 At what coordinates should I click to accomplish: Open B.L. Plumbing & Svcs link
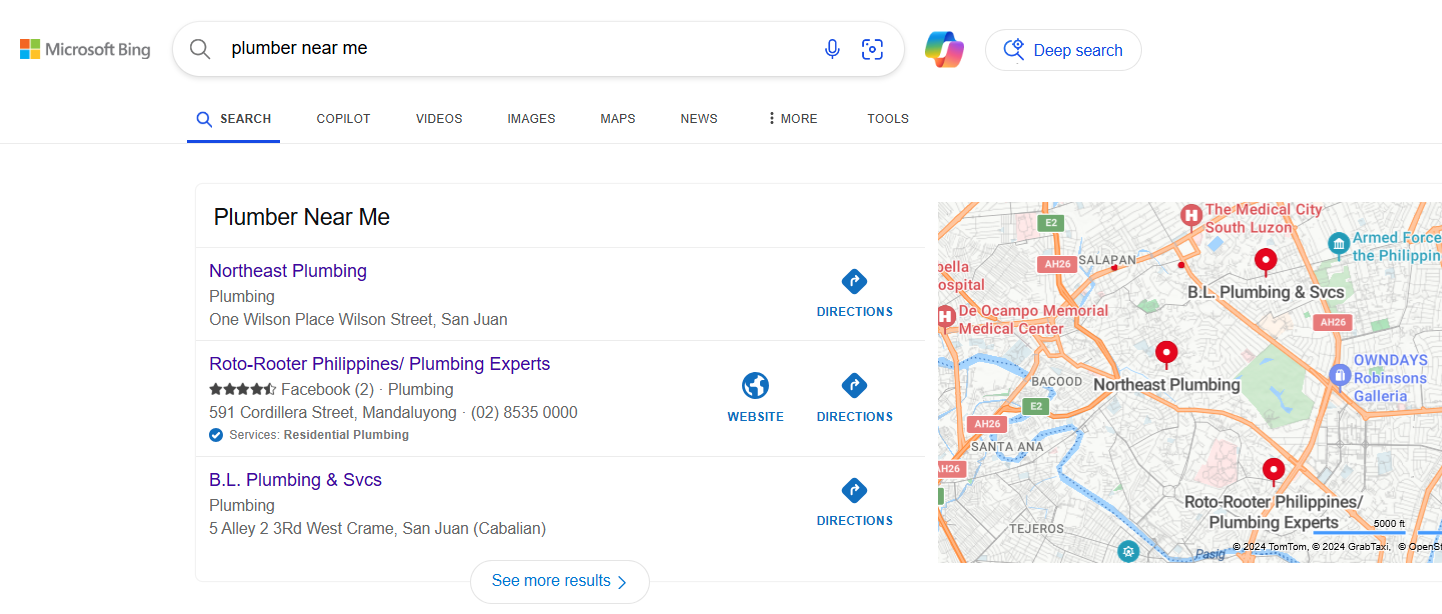pyautogui.click(x=295, y=480)
